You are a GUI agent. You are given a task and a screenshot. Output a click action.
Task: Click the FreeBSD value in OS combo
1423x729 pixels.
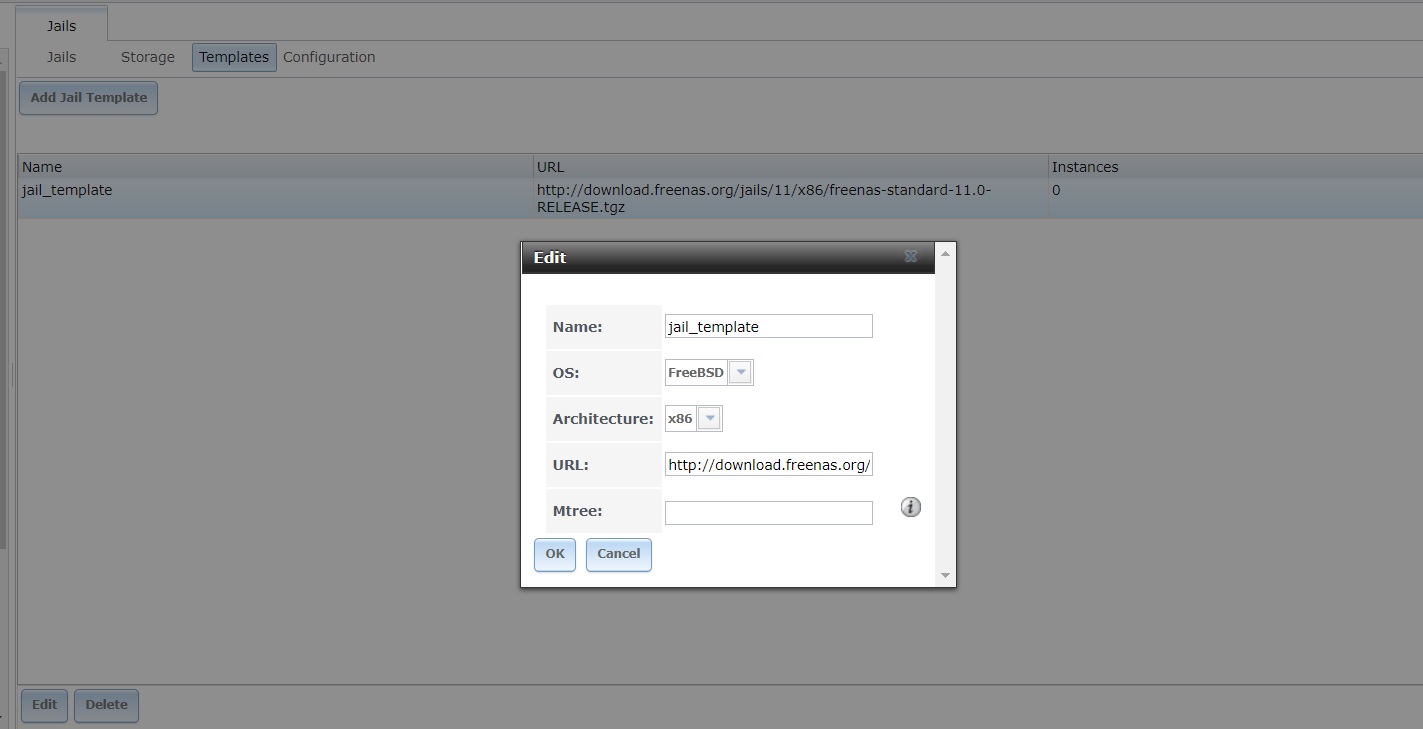(x=696, y=373)
